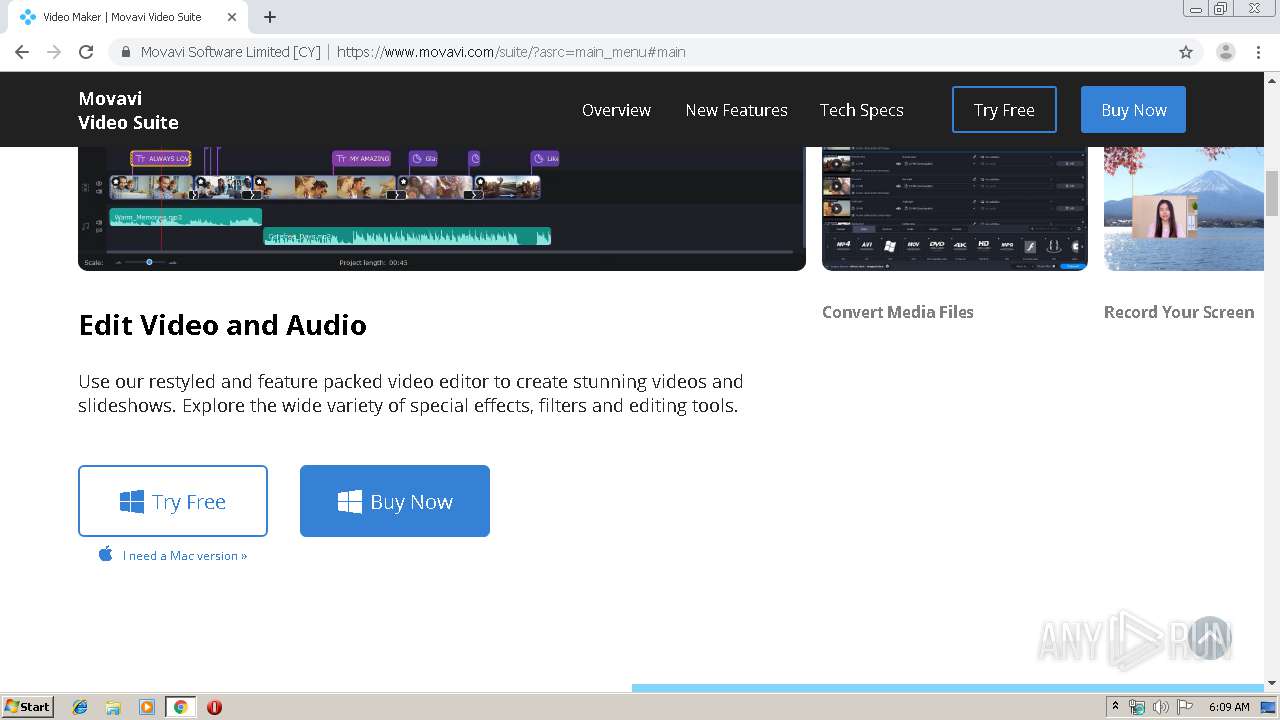Open the Chrome profile avatar
The width and height of the screenshot is (1280, 720).
click(1226, 52)
